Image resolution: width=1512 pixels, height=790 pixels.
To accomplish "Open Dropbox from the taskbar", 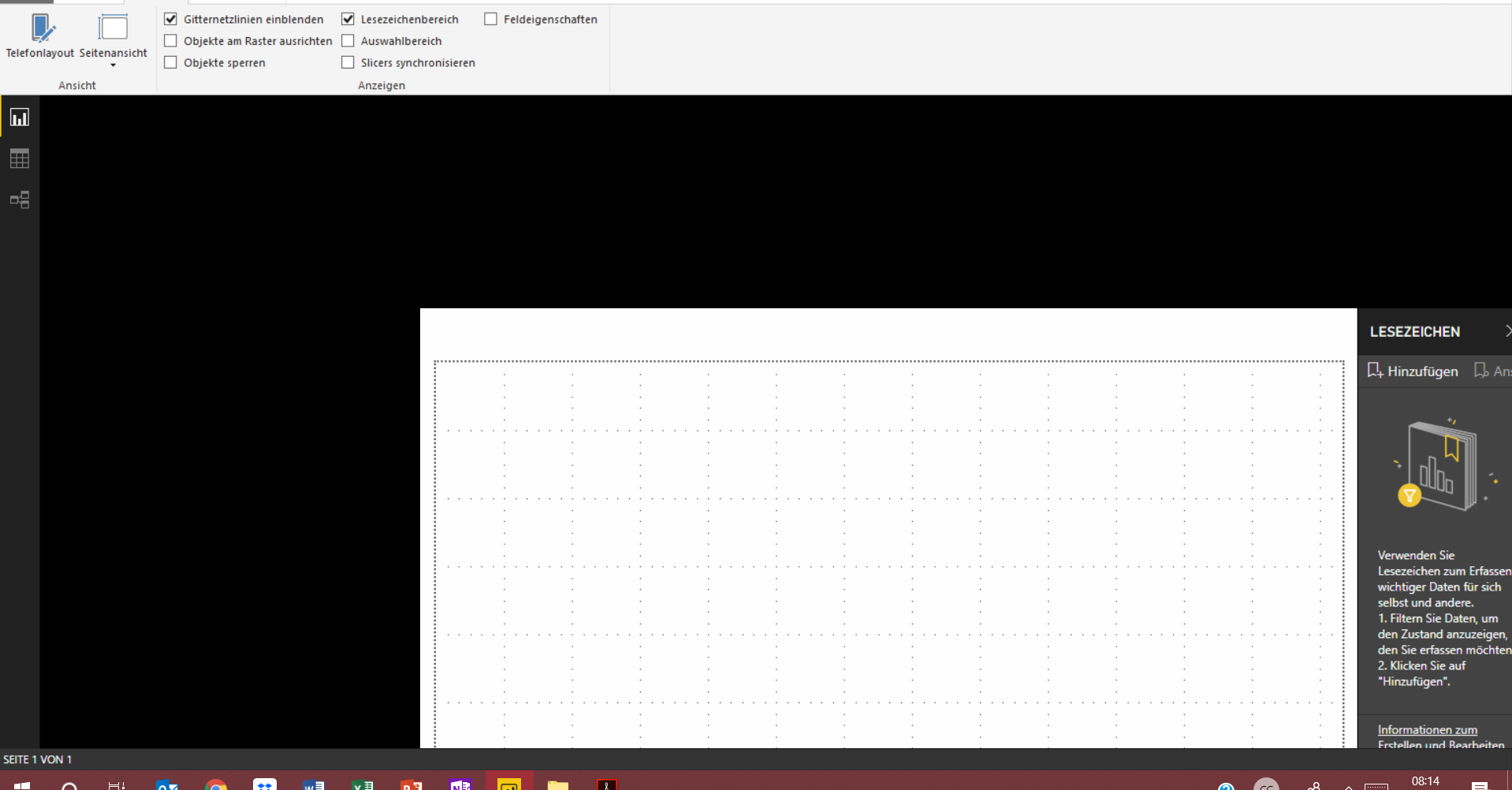I will [265, 784].
